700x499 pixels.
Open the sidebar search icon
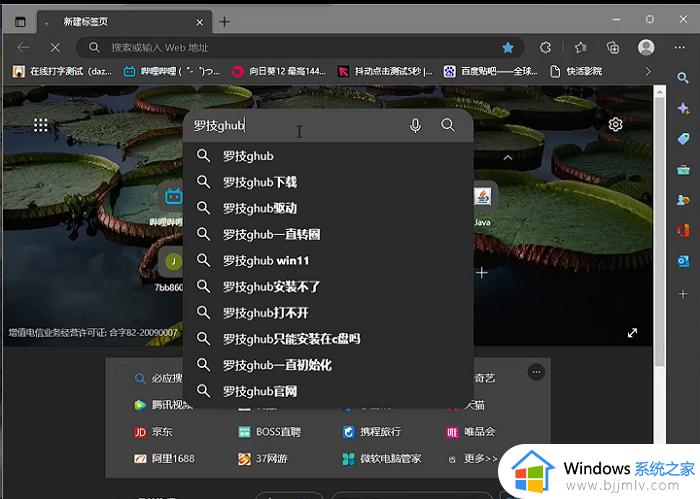pos(683,78)
